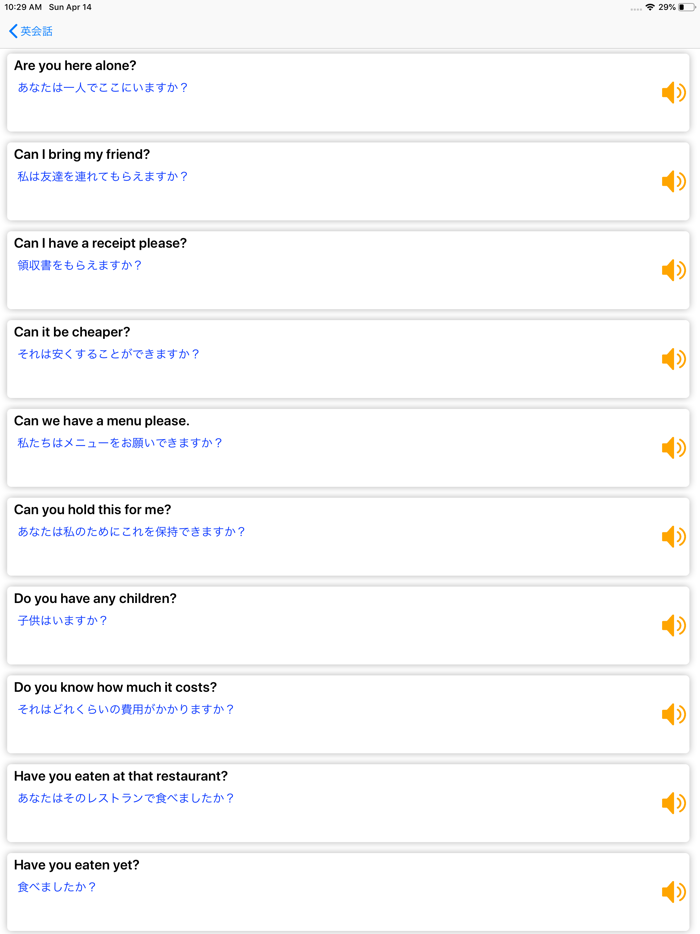The height and width of the screenshot is (934, 700).
Task: Tap Japanese text それは安くすることができますか？
Action: point(109,354)
